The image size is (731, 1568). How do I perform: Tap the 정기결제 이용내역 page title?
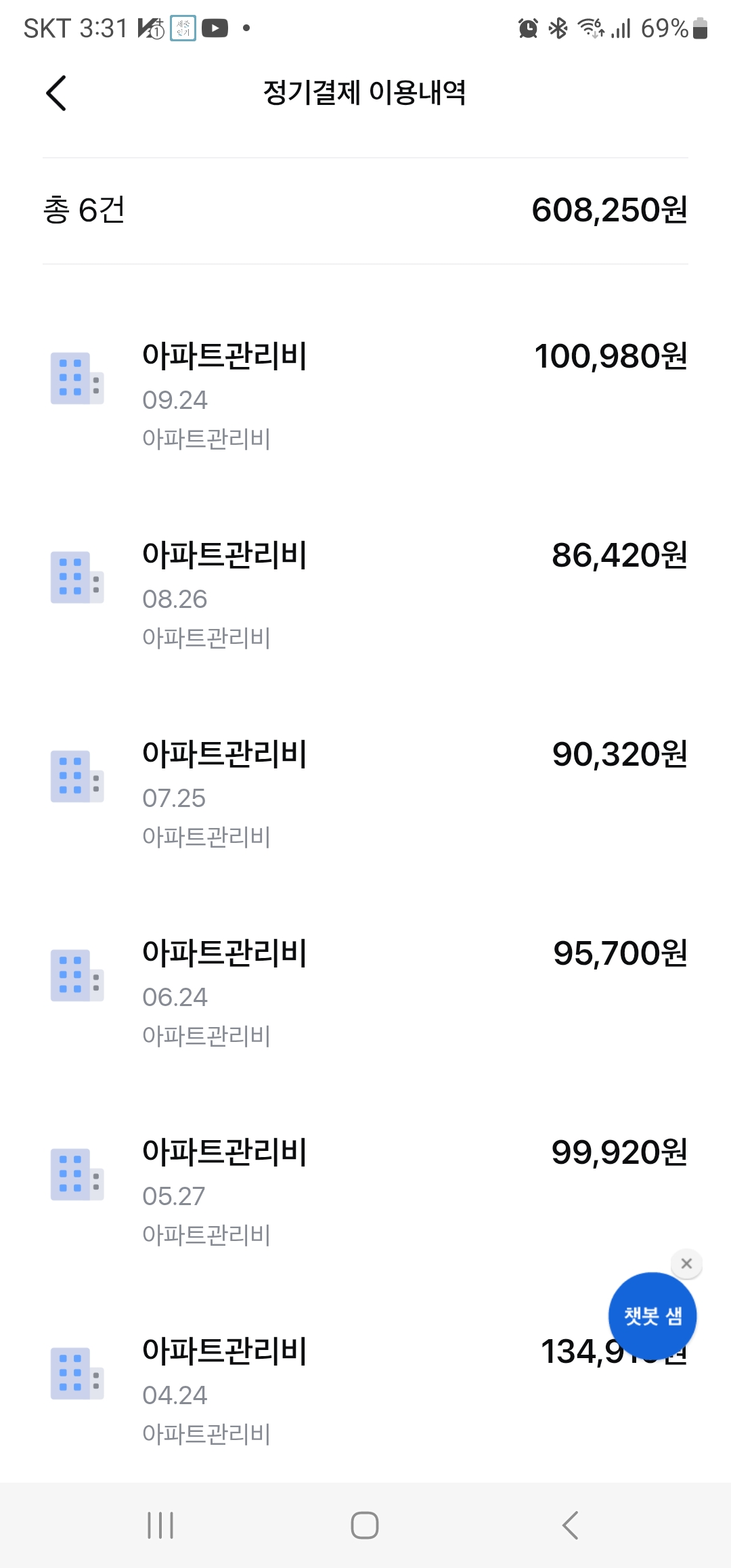point(364,93)
